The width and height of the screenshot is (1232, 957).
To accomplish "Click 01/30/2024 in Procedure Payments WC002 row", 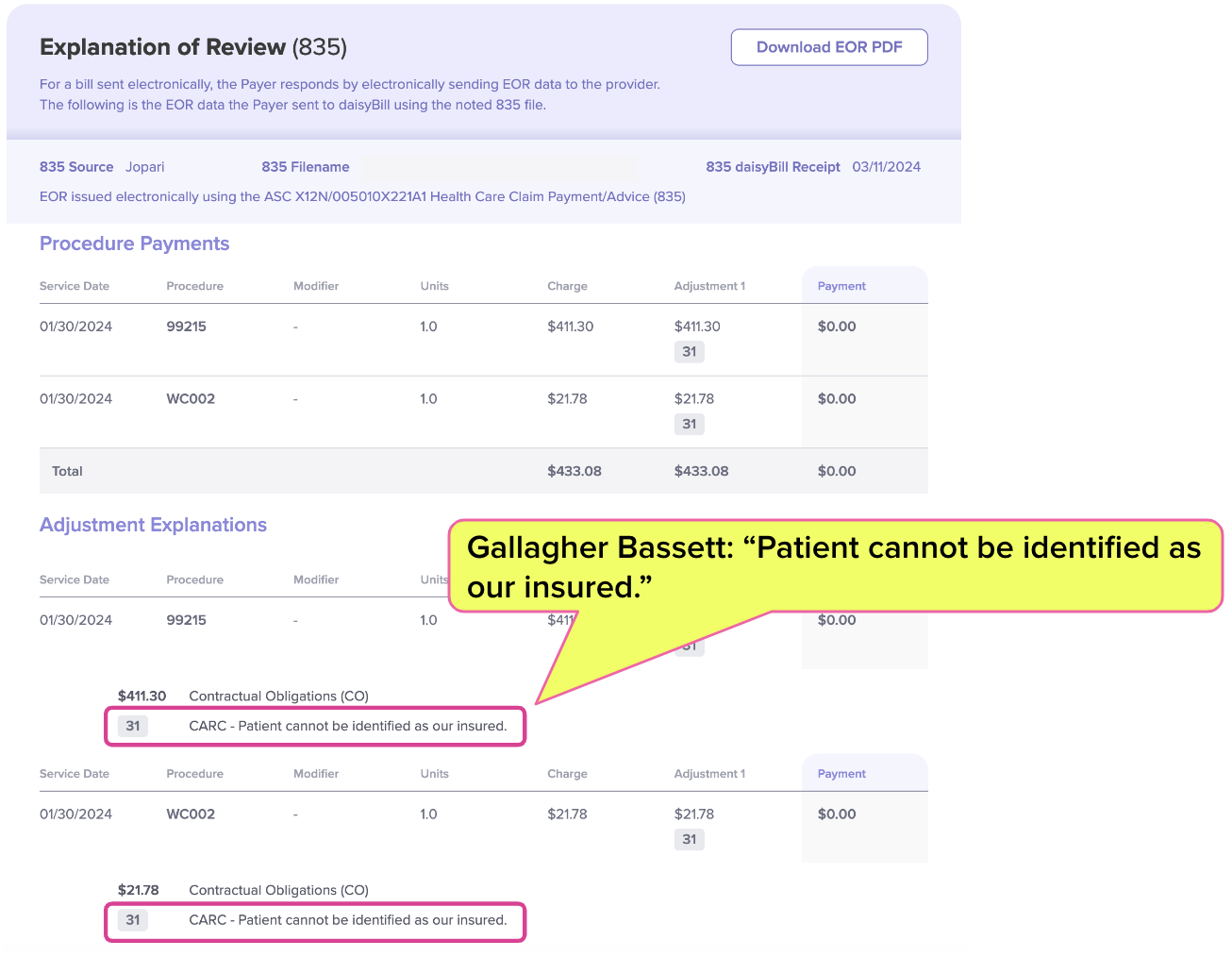I will coord(76,399).
